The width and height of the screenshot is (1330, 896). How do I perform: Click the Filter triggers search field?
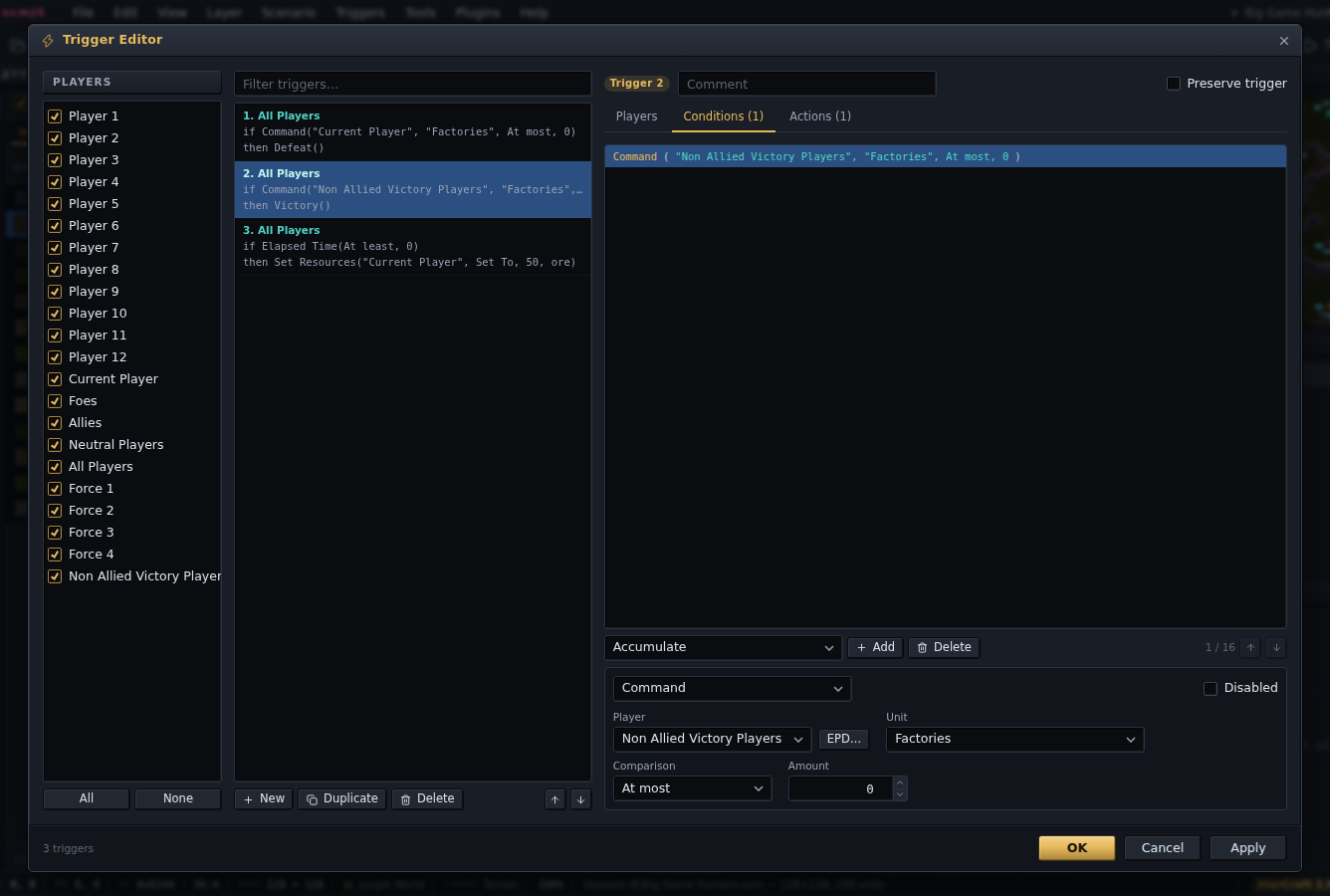pos(413,84)
